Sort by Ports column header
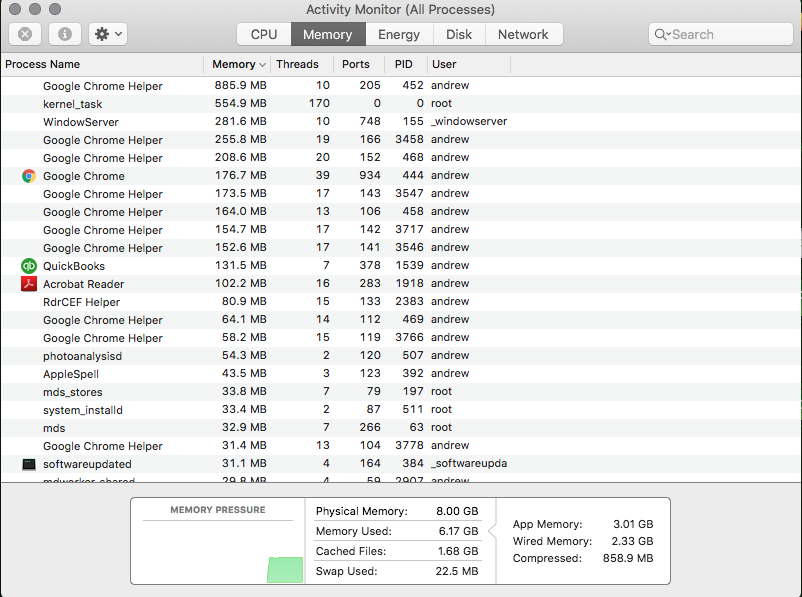Image resolution: width=802 pixels, height=597 pixels. [359, 64]
